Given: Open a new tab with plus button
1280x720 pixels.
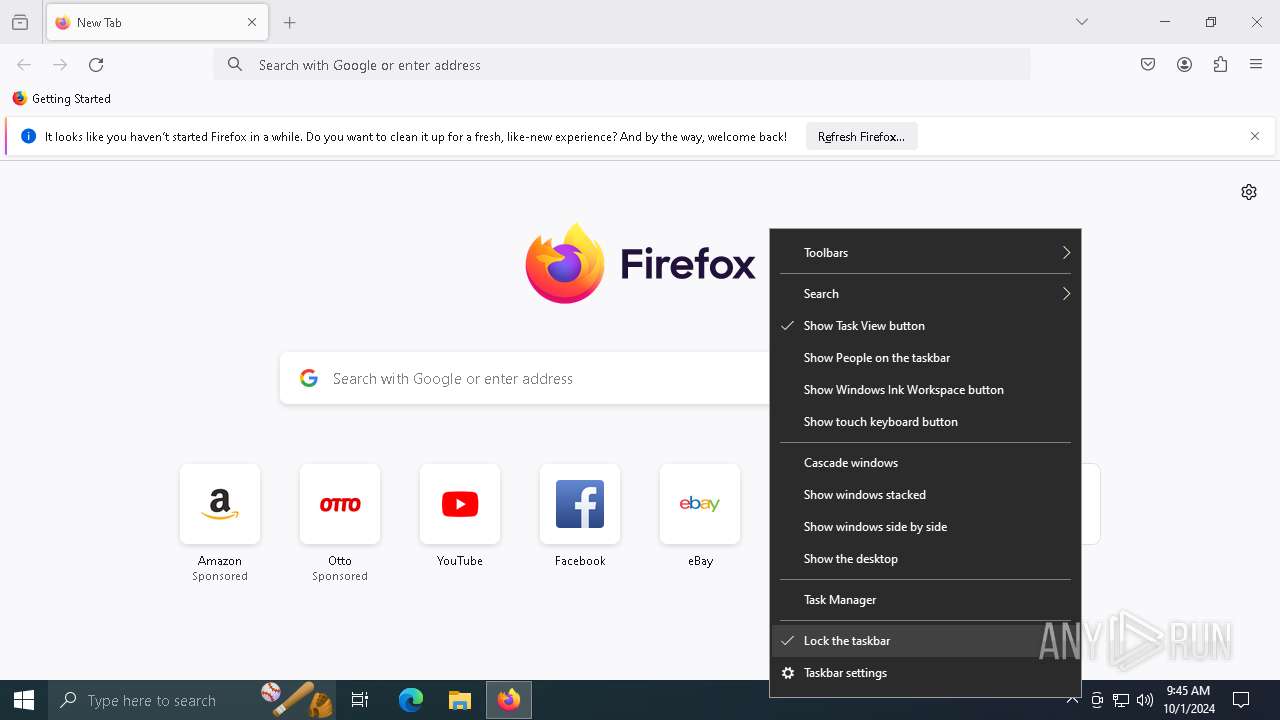Looking at the screenshot, I should coord(290,22).
